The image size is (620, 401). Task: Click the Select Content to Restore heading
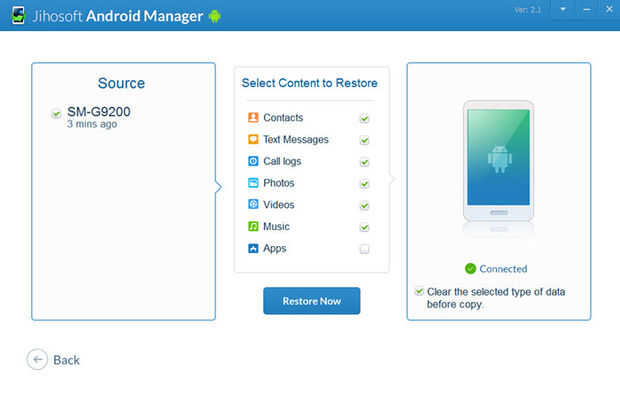point(310,83)
